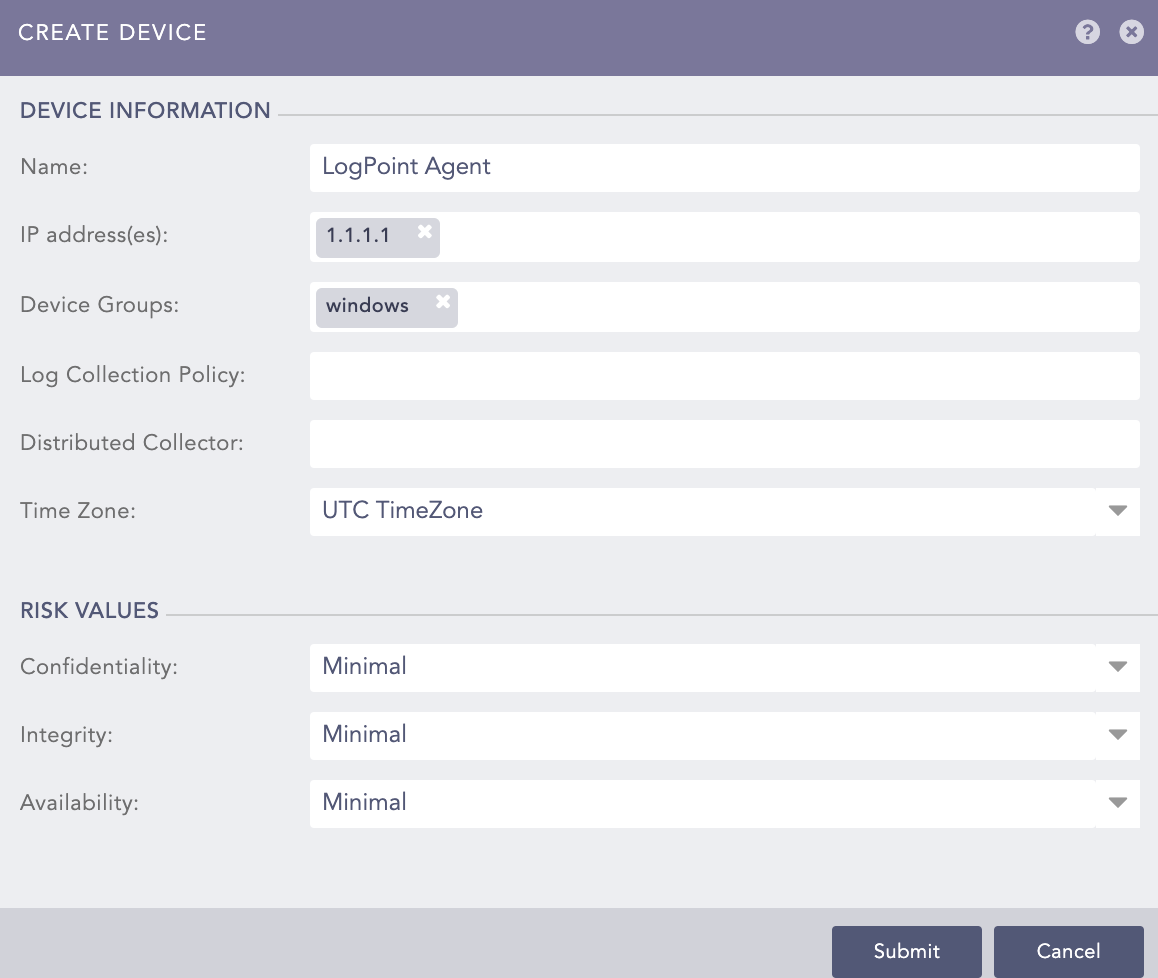Click the RISK VALUES section header
Image resolution: width=1158 pixels, height=978 pixels.
click(89, 610)
